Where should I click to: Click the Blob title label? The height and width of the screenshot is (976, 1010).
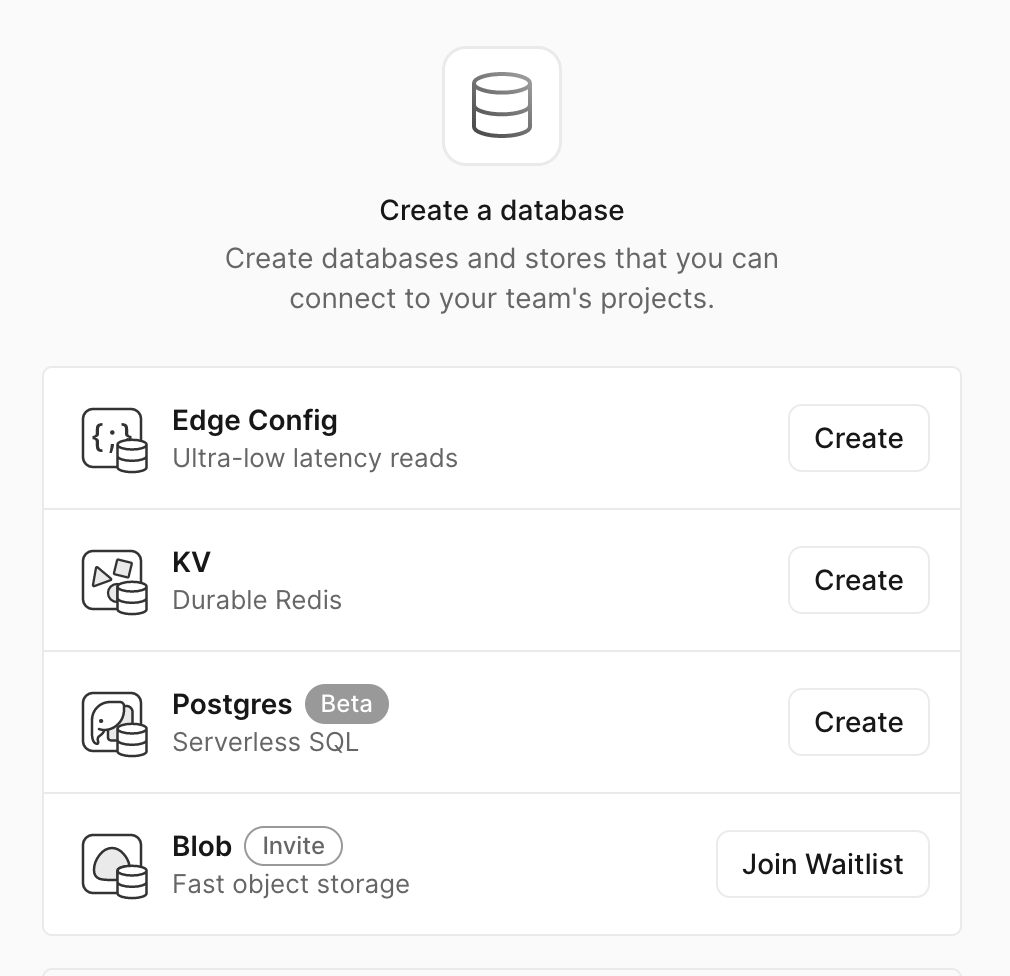(202, 846)
